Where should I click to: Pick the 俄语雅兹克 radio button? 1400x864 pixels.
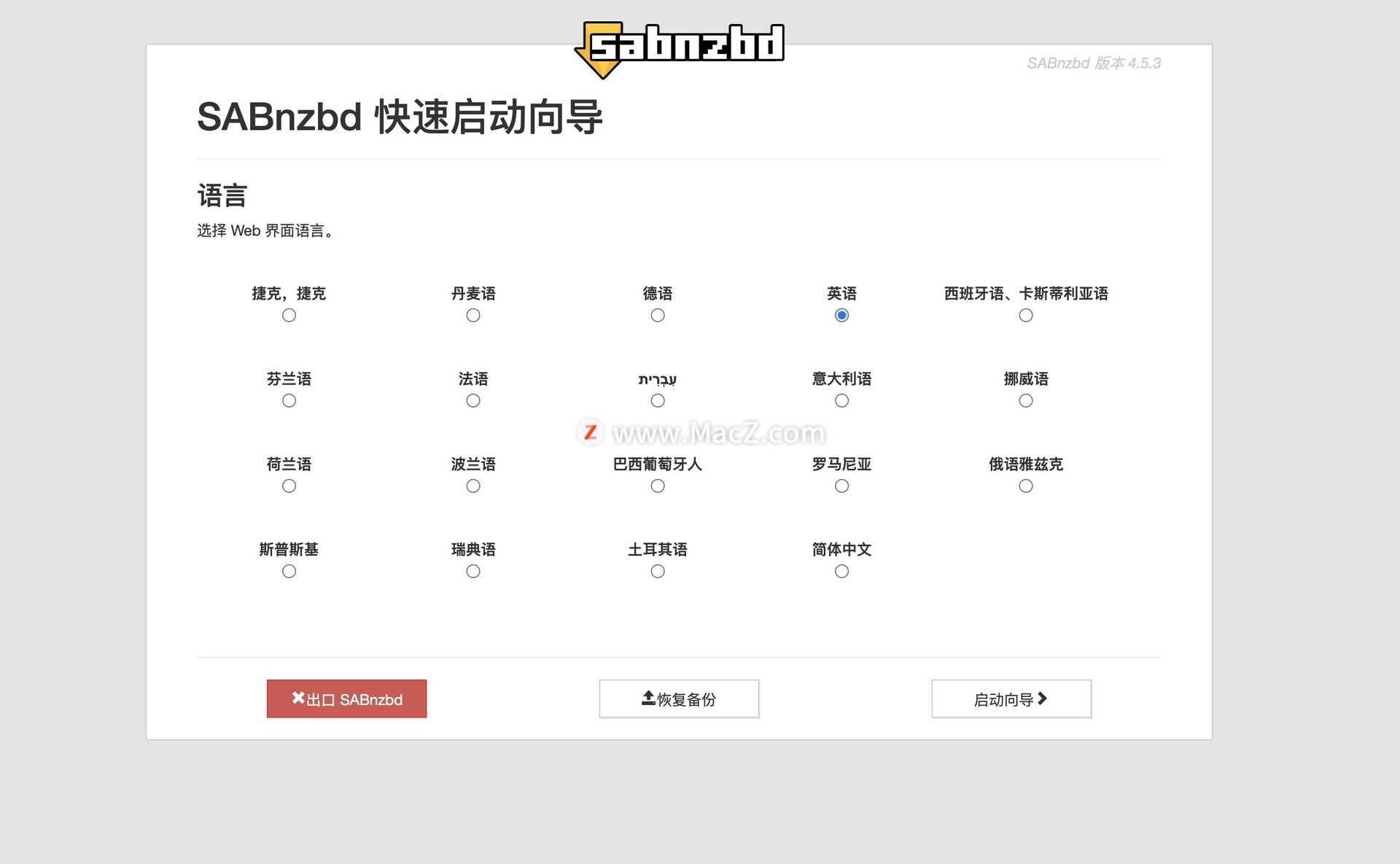tap(1026, 486)
